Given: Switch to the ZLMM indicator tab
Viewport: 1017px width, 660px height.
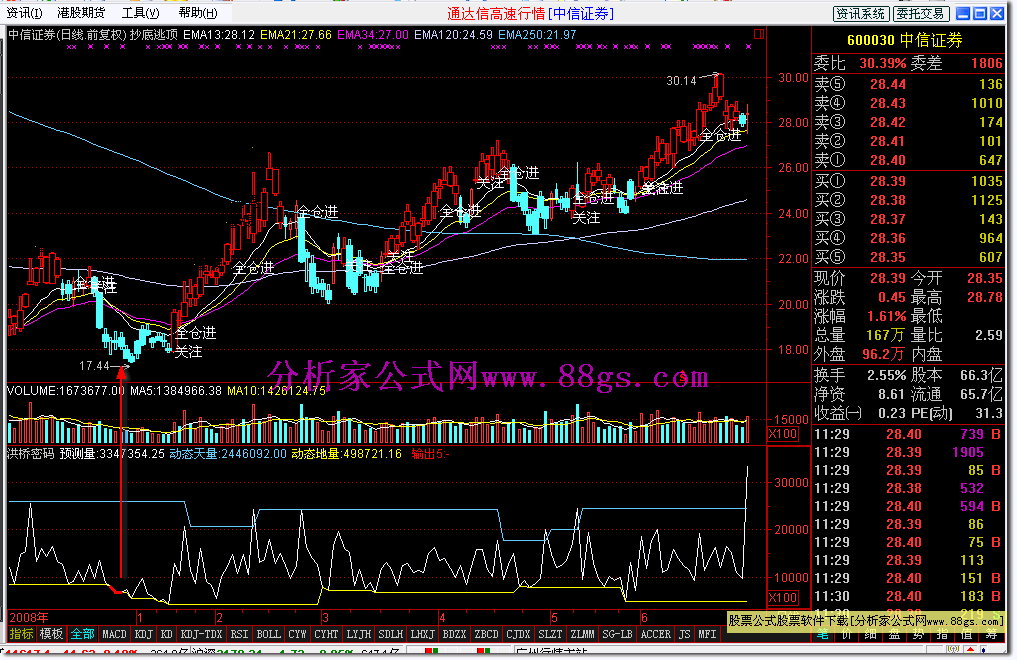Looking at the screenshot, I should [x=582, y=634].
